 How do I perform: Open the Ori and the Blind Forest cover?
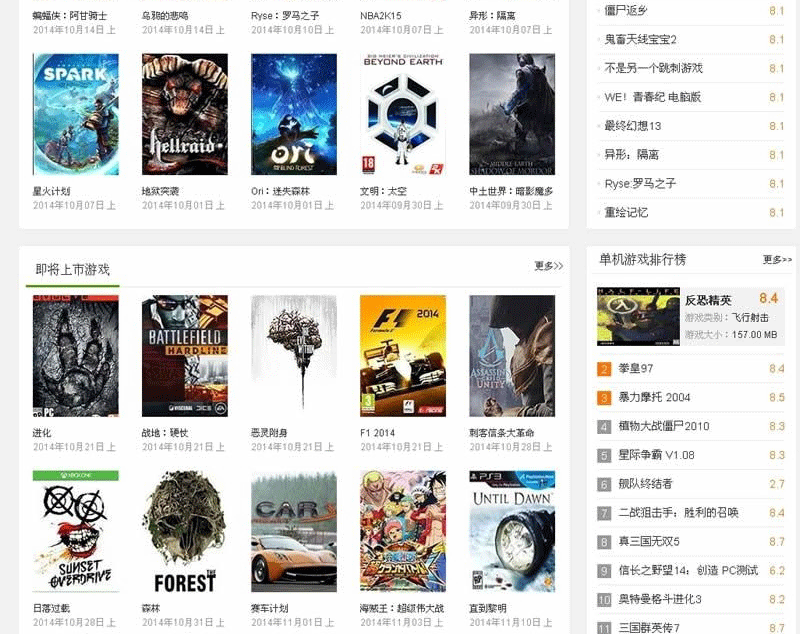294,114
